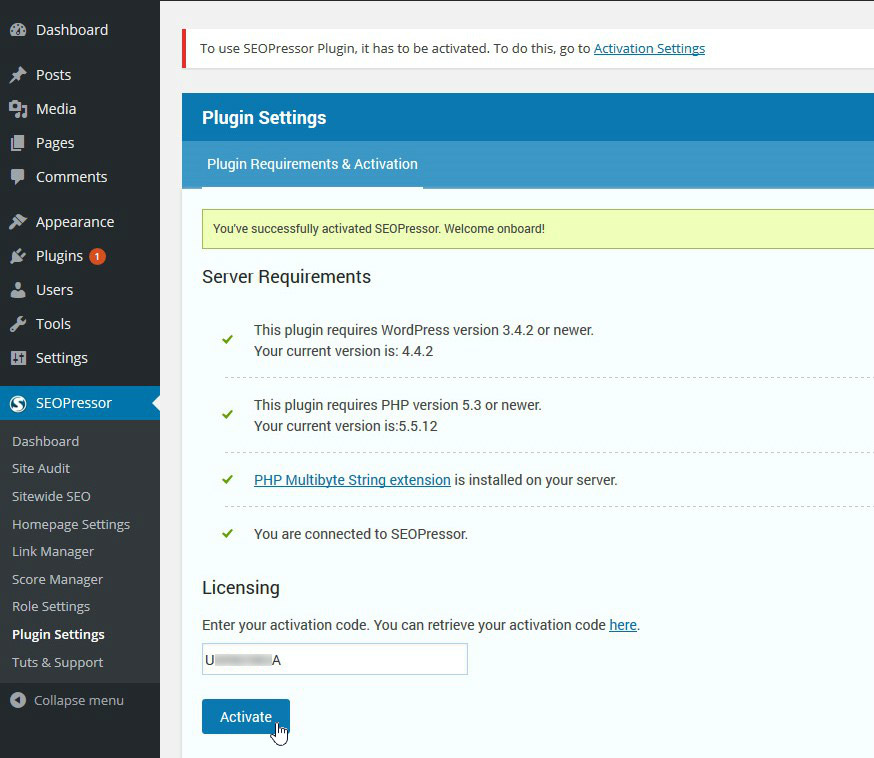The width and height of the screenshot is (874, 758).
Task: Click the Dashboard gauge icon
Action: point(18,30)
